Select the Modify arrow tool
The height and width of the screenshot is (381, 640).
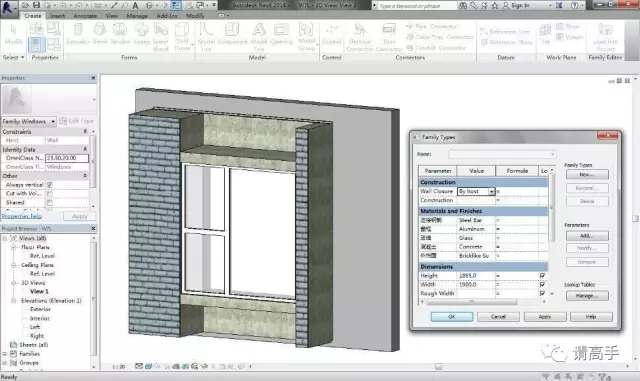coord(13,34)
